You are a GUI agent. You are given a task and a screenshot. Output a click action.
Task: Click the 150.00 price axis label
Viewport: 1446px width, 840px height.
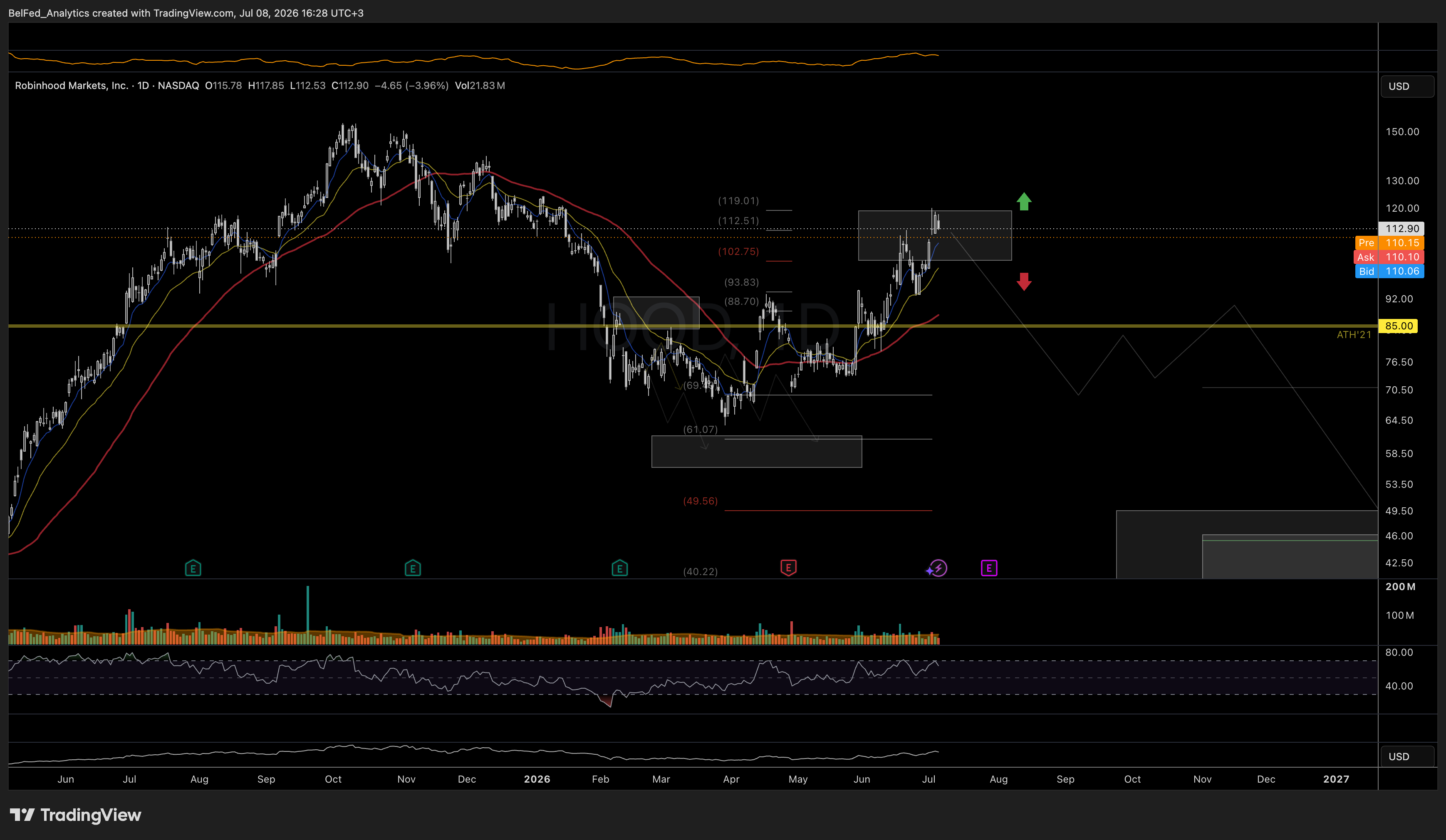click(1402, 132)
